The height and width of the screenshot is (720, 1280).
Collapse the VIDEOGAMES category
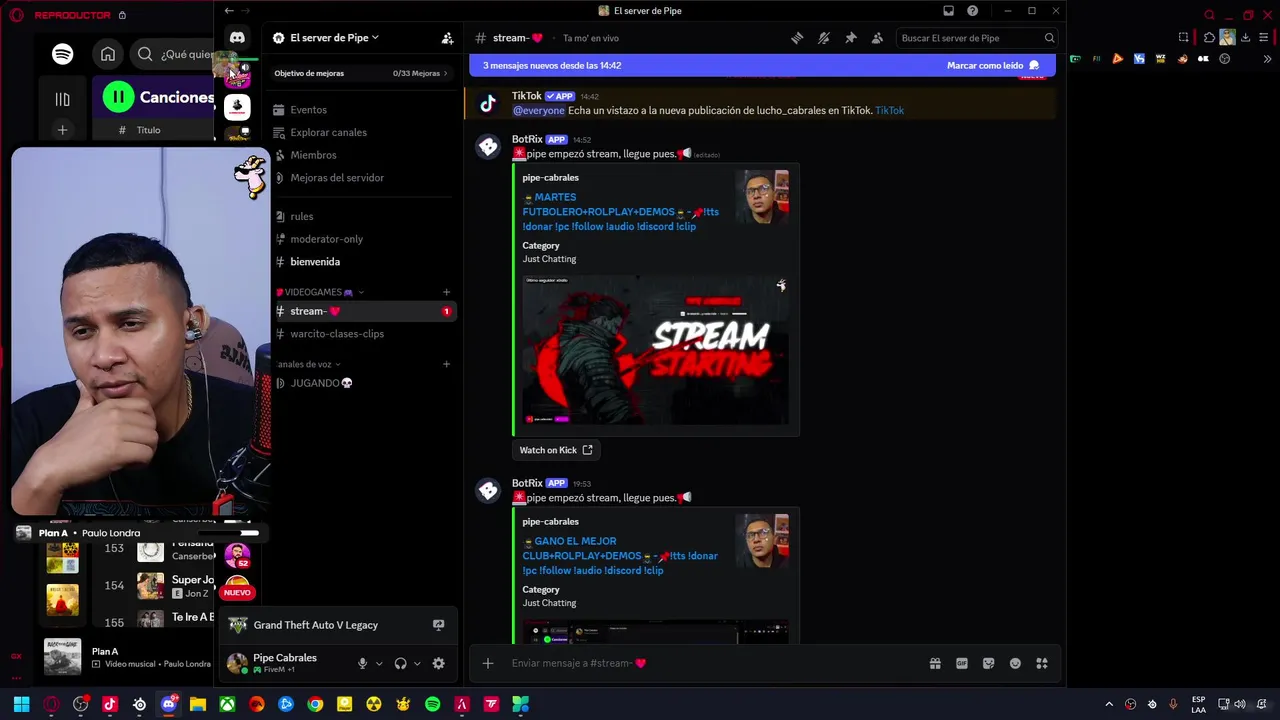click(x=320, y=292)
